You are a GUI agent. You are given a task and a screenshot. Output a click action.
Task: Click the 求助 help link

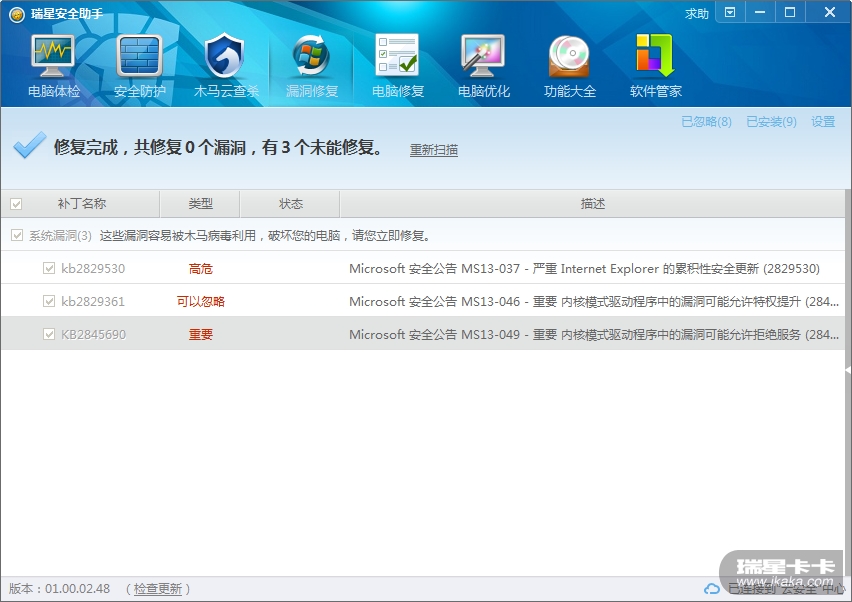[697, 14]
